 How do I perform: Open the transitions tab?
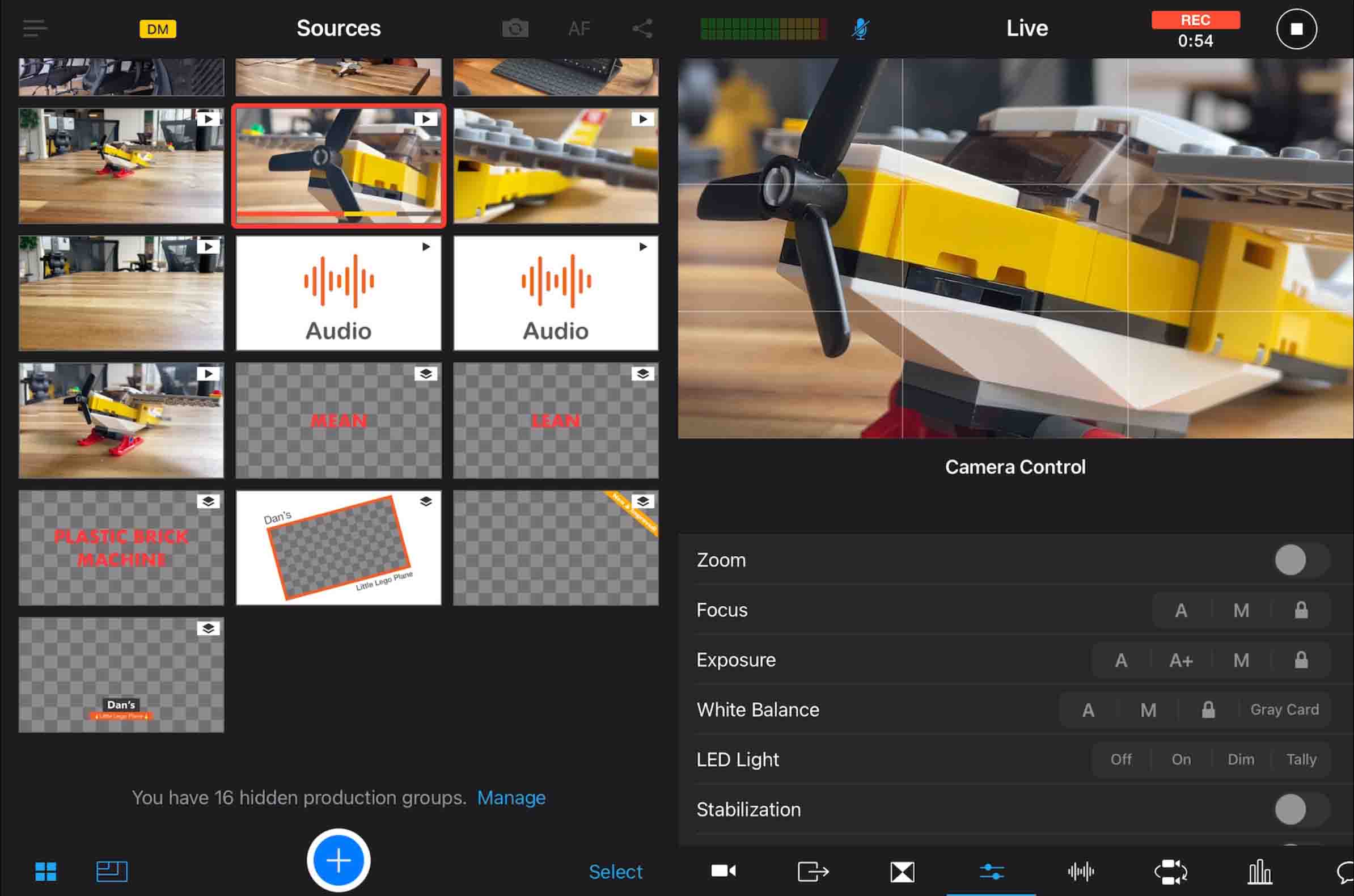point(902,872)
